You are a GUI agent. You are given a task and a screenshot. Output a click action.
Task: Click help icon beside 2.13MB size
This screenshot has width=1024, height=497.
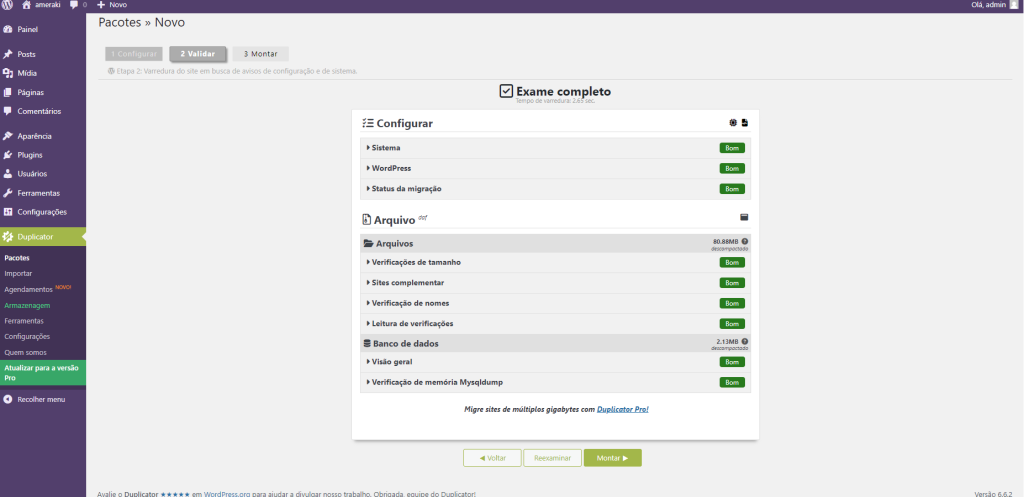pos(745,341)
